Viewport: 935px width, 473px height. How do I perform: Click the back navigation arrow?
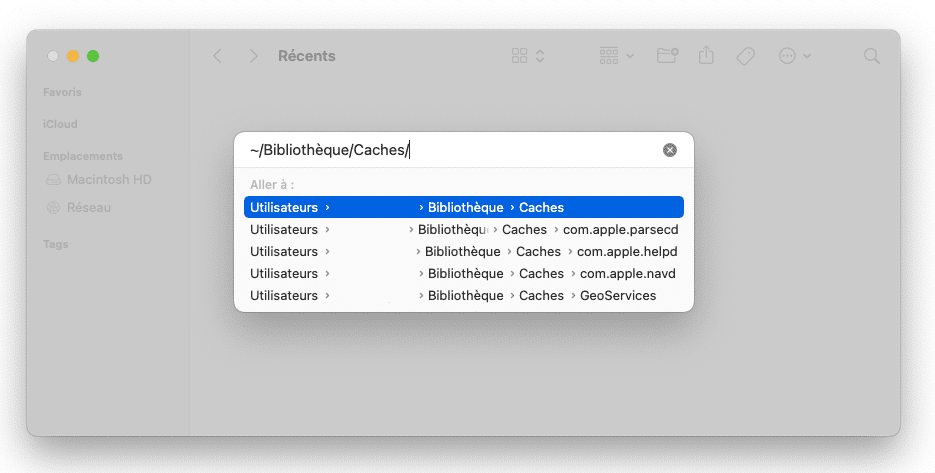coord(218,57)
